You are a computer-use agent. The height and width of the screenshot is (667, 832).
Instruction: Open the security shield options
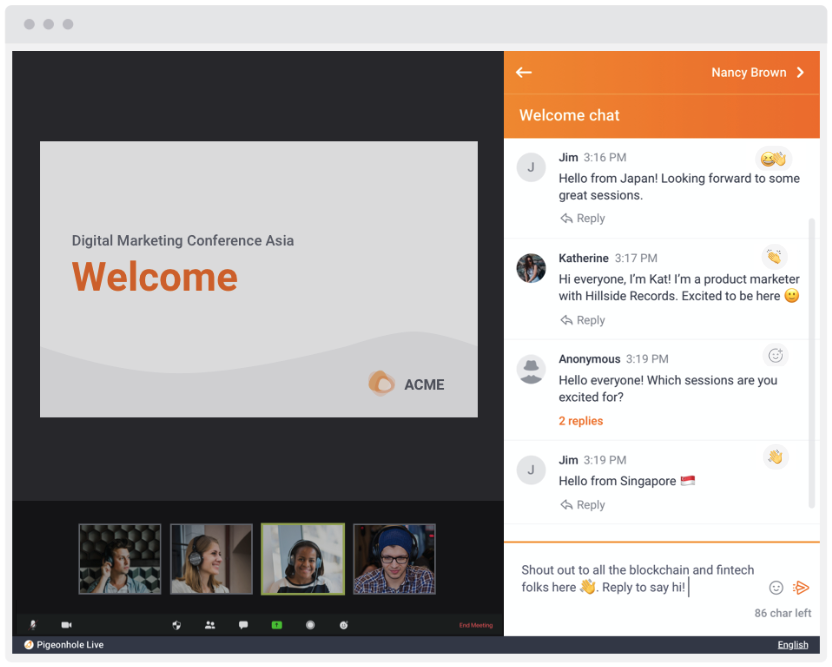coord(177,625)
